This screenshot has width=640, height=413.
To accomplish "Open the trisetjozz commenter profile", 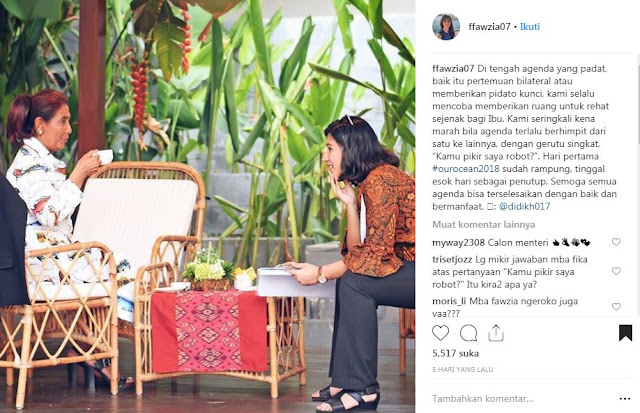I will (452, 260).
